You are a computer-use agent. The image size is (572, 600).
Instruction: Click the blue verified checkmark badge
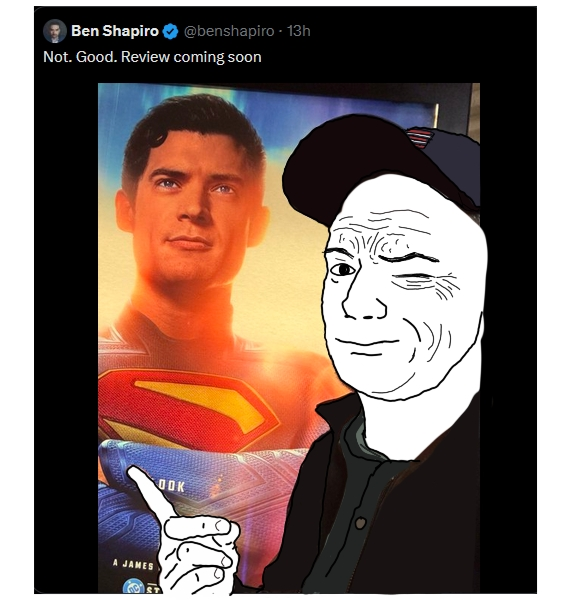171,31
